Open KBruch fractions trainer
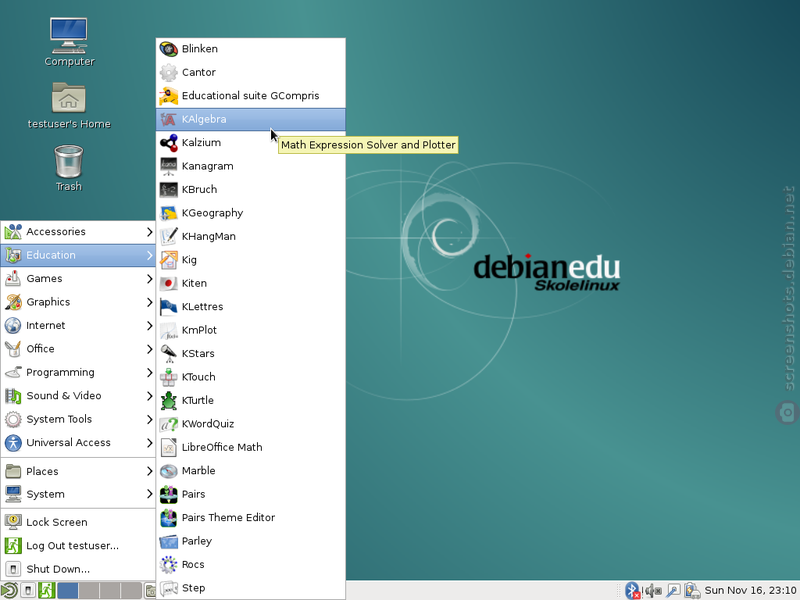Image resolution: width=800 pixels, height=600 pixels. tap(251, 190)
